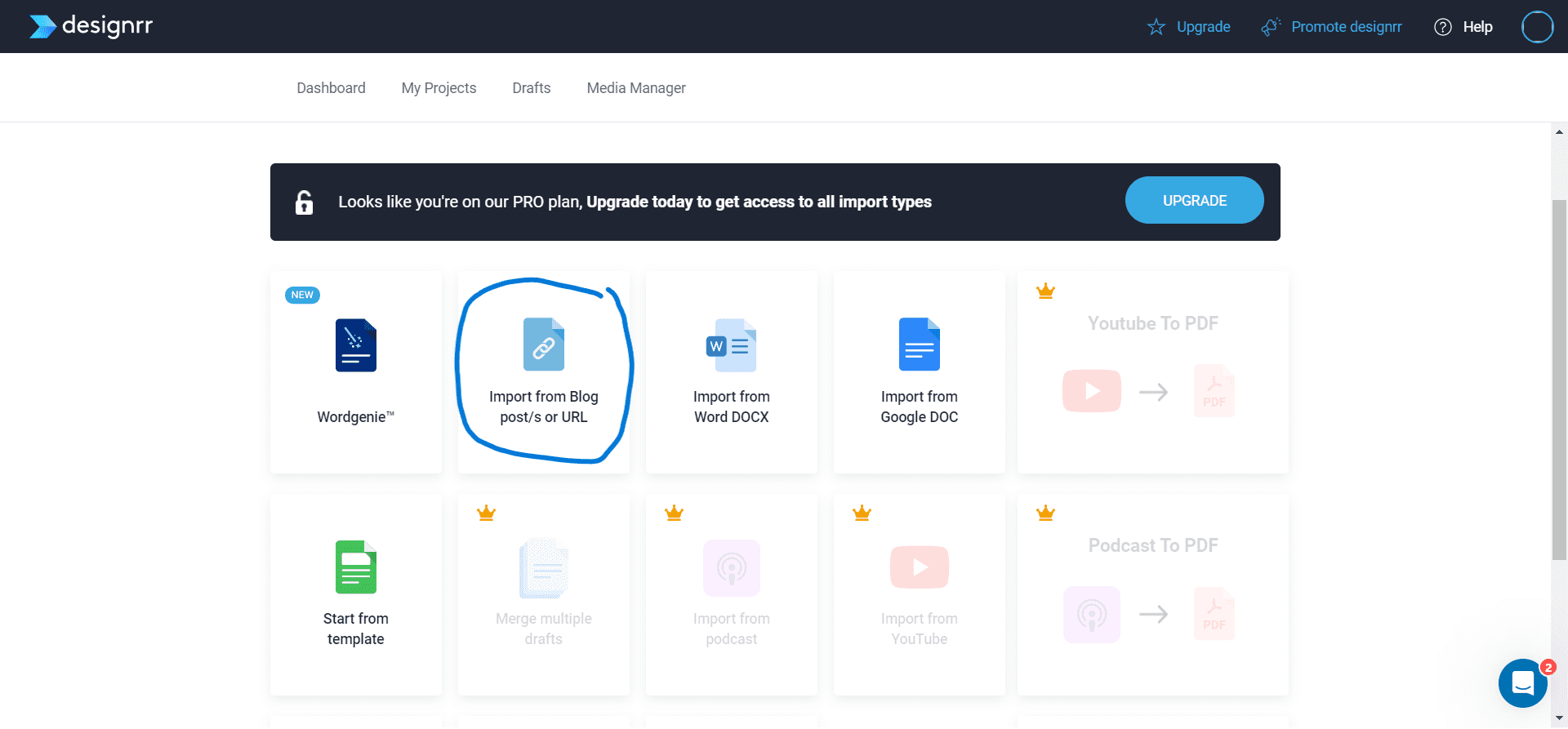Open the chat support bubble icon
Image resolution: width=1568 pixels, height=729 pixels.
[x=1523, y=682]
